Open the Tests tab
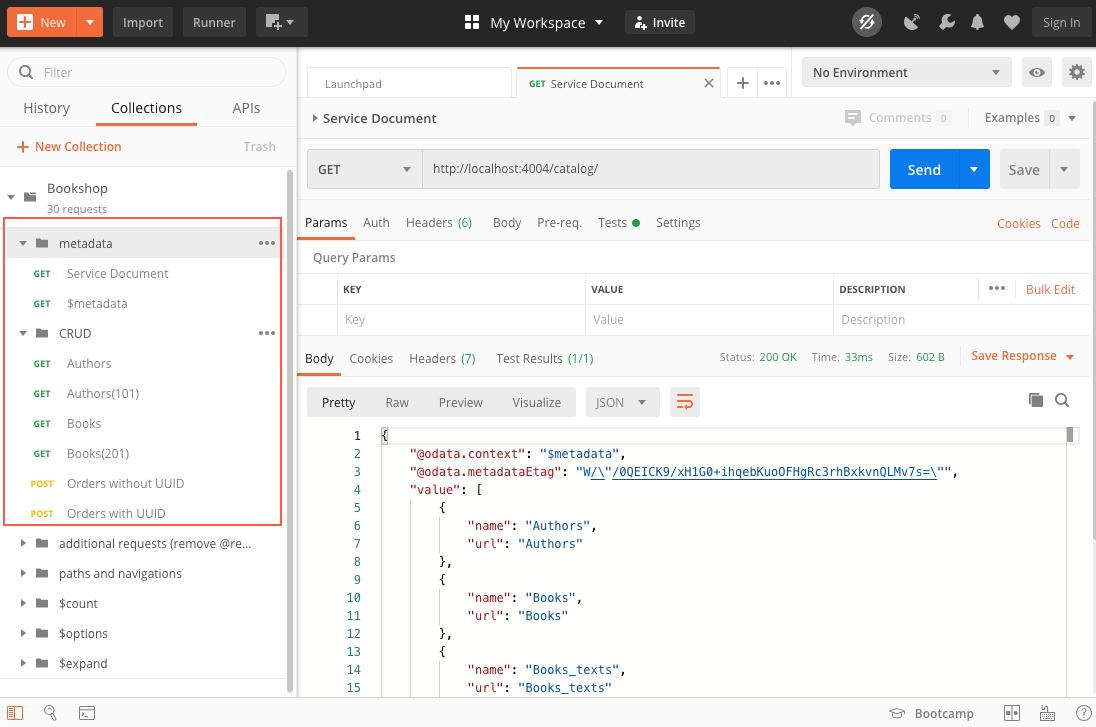Viewport: 1096px width, 727px height. 619,222
